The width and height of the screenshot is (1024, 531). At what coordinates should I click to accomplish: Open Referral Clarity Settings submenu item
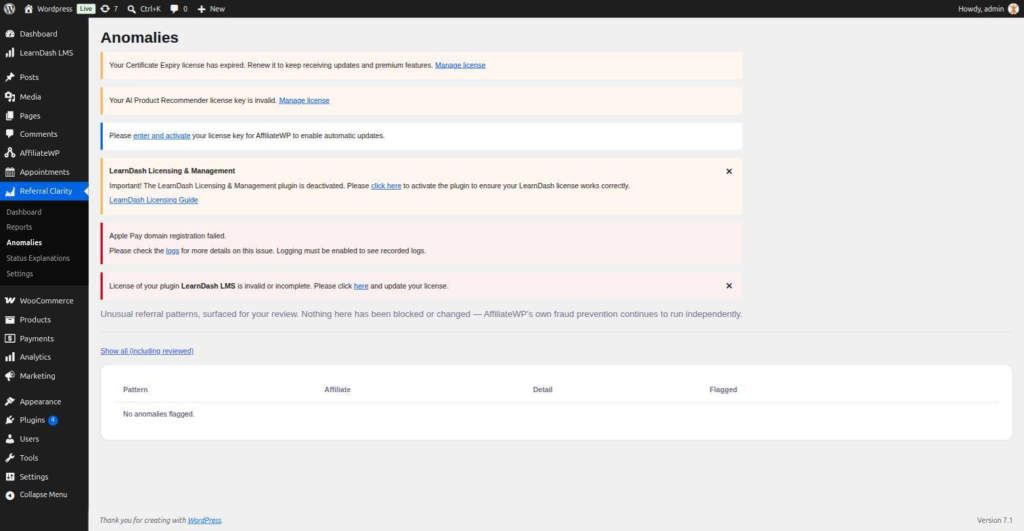20,274
